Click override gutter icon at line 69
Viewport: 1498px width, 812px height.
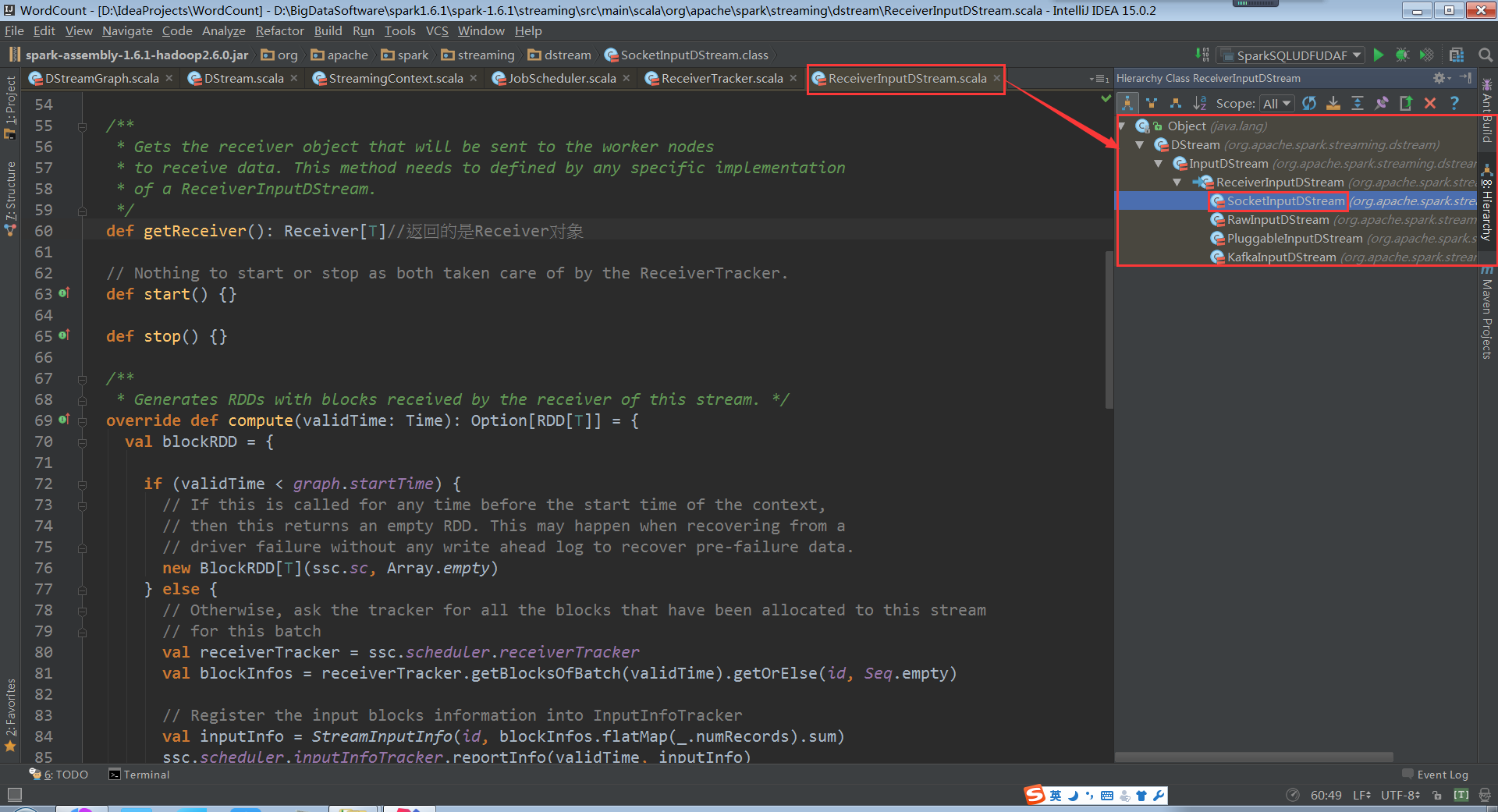point(64,419)
